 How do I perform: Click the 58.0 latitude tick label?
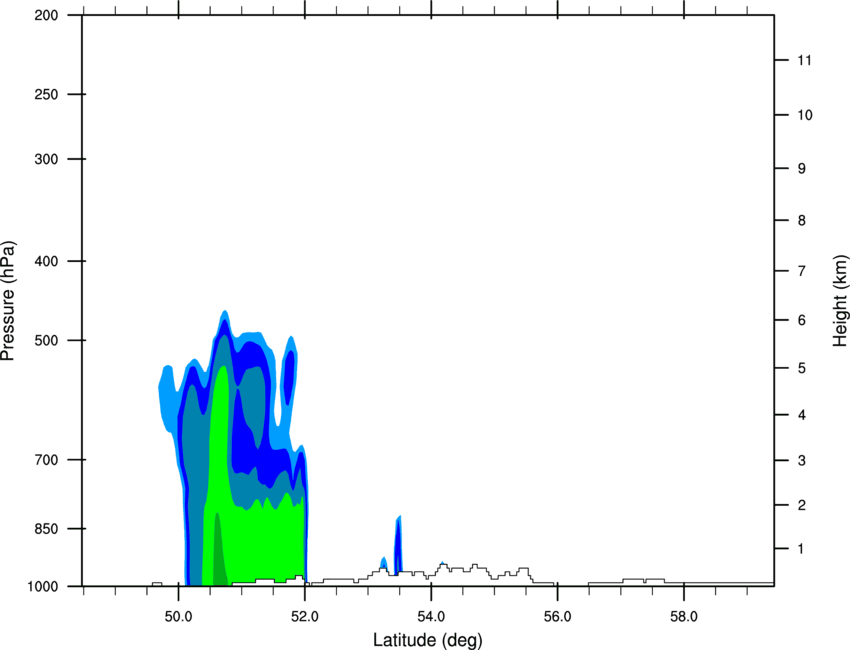click(x=684, y=617)
